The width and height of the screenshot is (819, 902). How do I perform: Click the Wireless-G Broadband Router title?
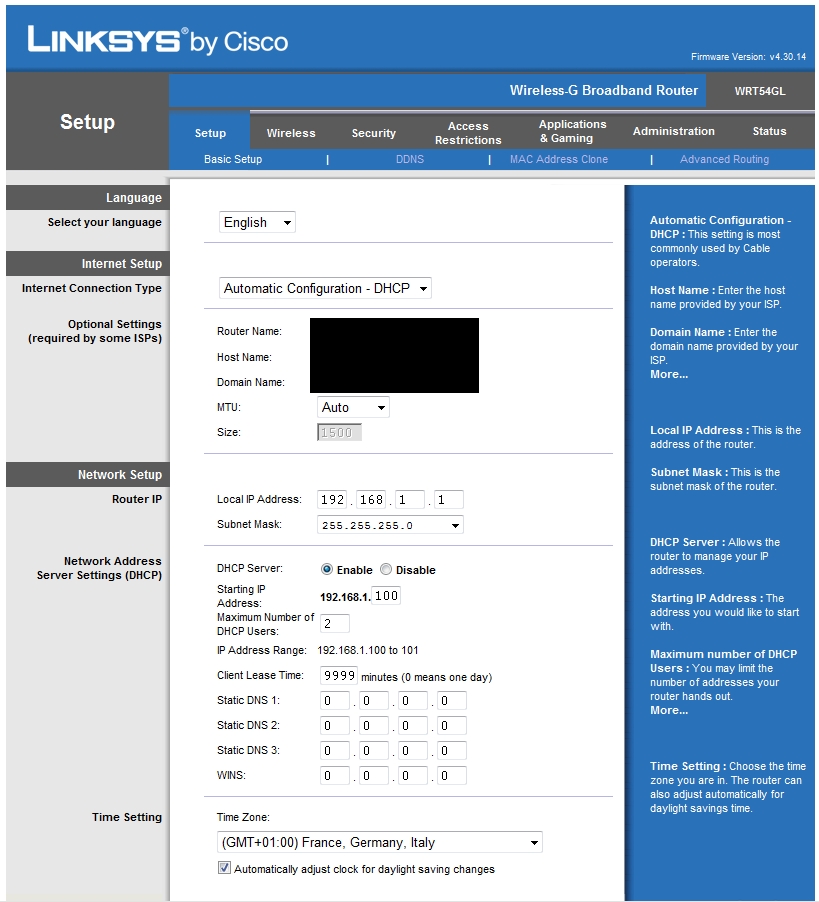[x=603, y=90]
